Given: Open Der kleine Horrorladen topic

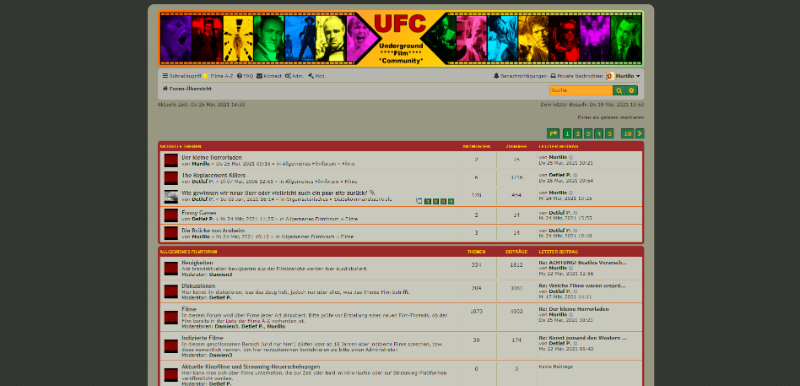Looking at the screenshot, I should click(x=212, y=158).
